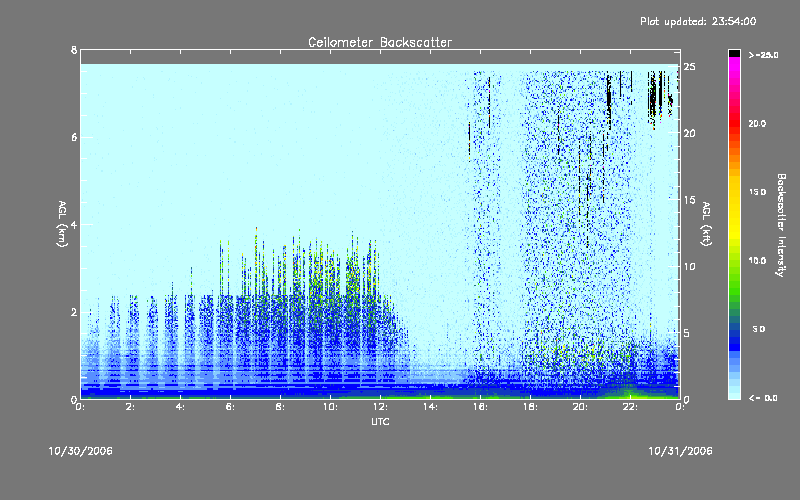The height and width of the screenshot is (500, 800).
Task: Click the 15 kft tick label on right axis
Action: [689, 200]
